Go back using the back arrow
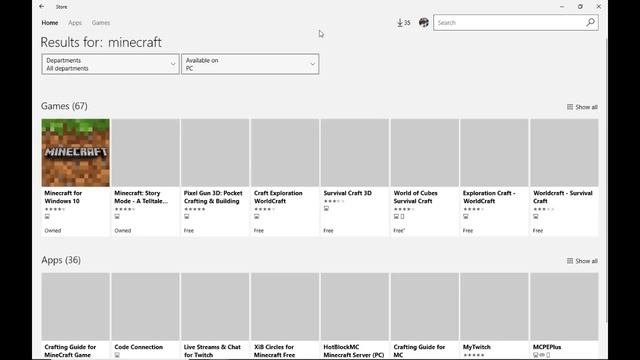The width and height of the screenshot is (640, 360). coord(42,7)
